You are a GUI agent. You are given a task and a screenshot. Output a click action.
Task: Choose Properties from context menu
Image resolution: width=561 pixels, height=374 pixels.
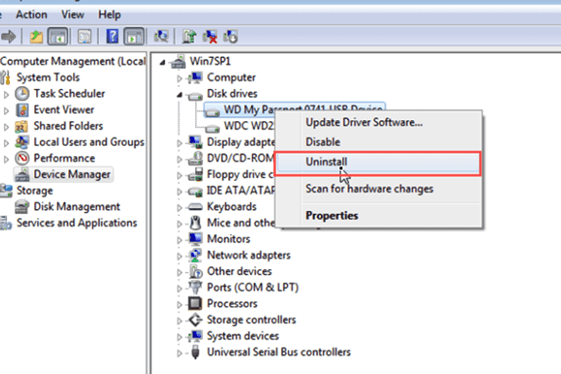point(378,215)
